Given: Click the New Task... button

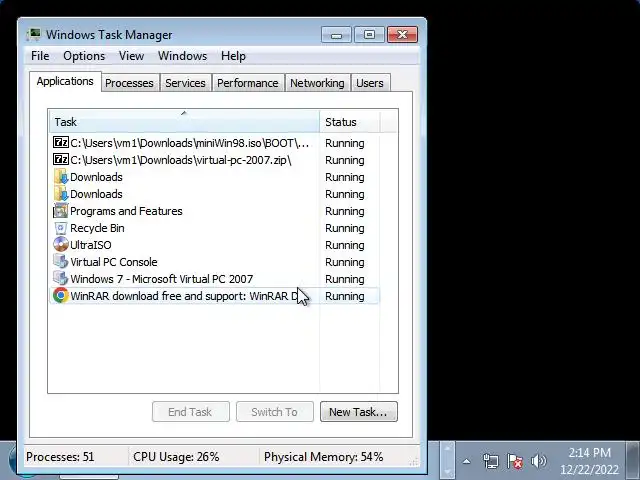Looking at the screenshot, I should point(359,412).
